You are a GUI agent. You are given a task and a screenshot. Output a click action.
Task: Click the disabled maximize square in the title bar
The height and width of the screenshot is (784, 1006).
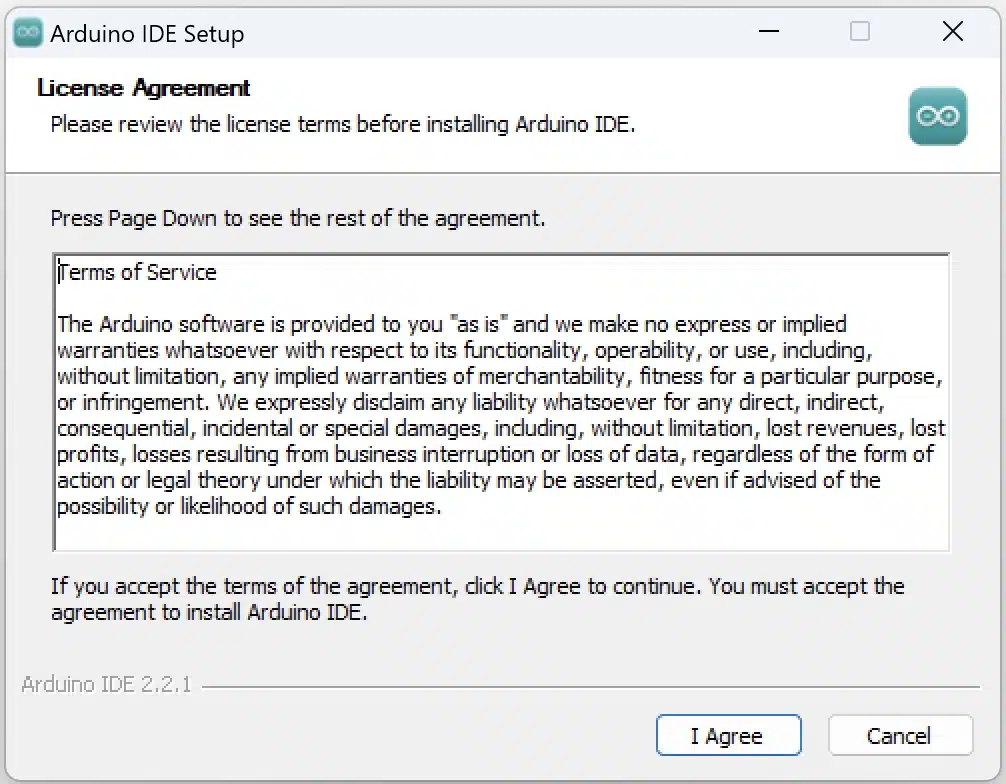click(x=859, y=32)
